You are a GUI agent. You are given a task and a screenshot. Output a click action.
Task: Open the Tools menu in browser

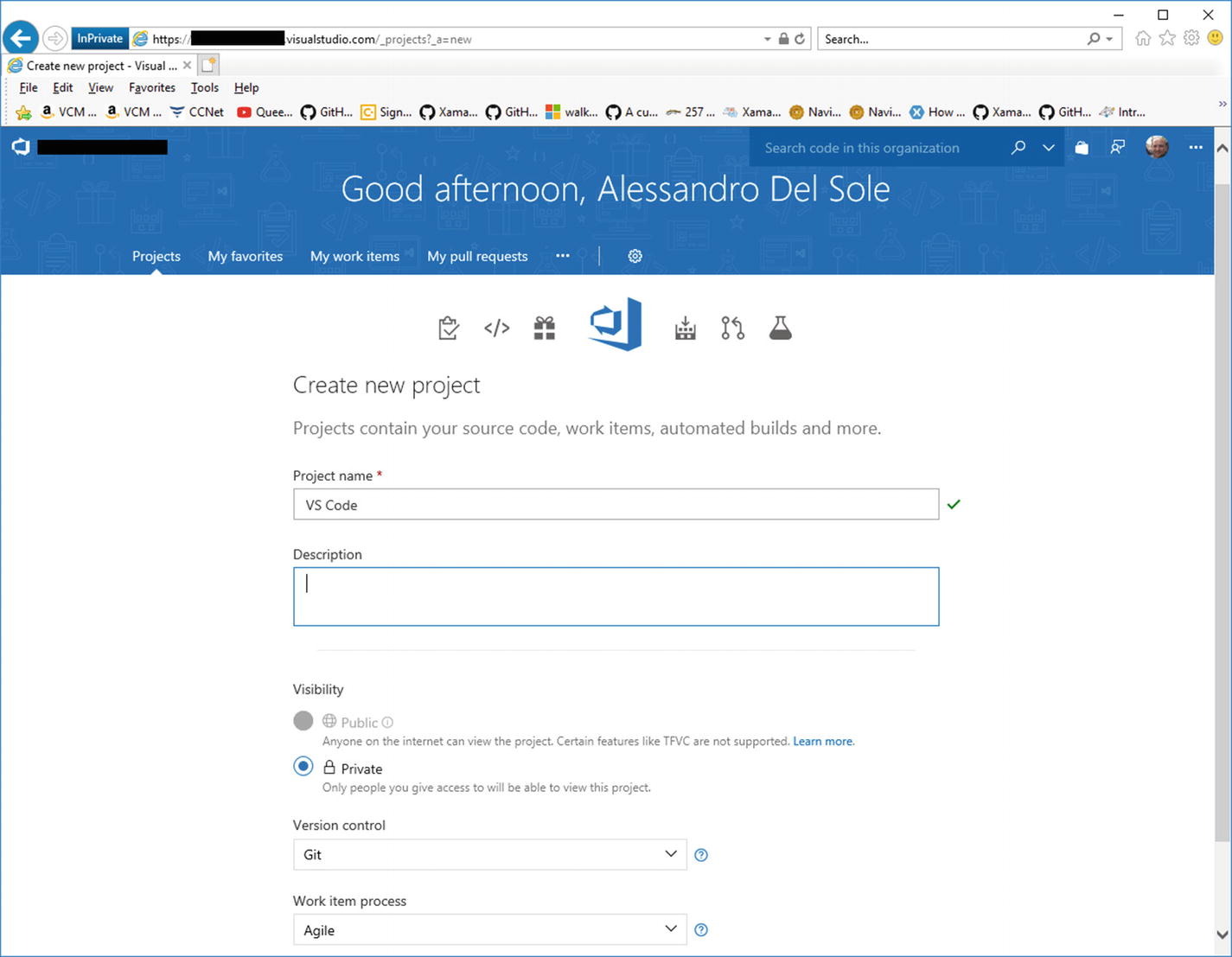click(x=204, y=87)
